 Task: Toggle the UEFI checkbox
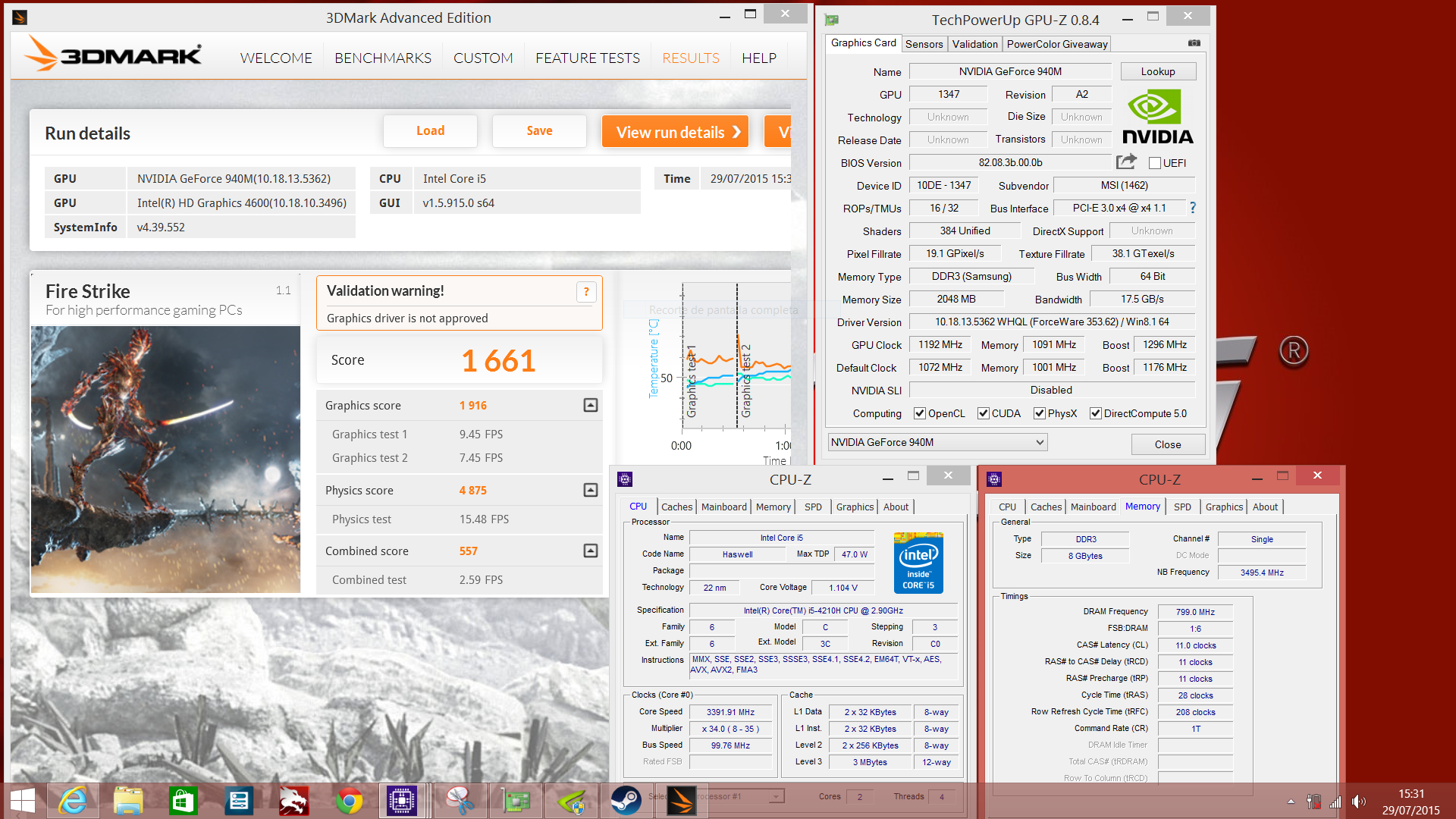pos(1155,163)
